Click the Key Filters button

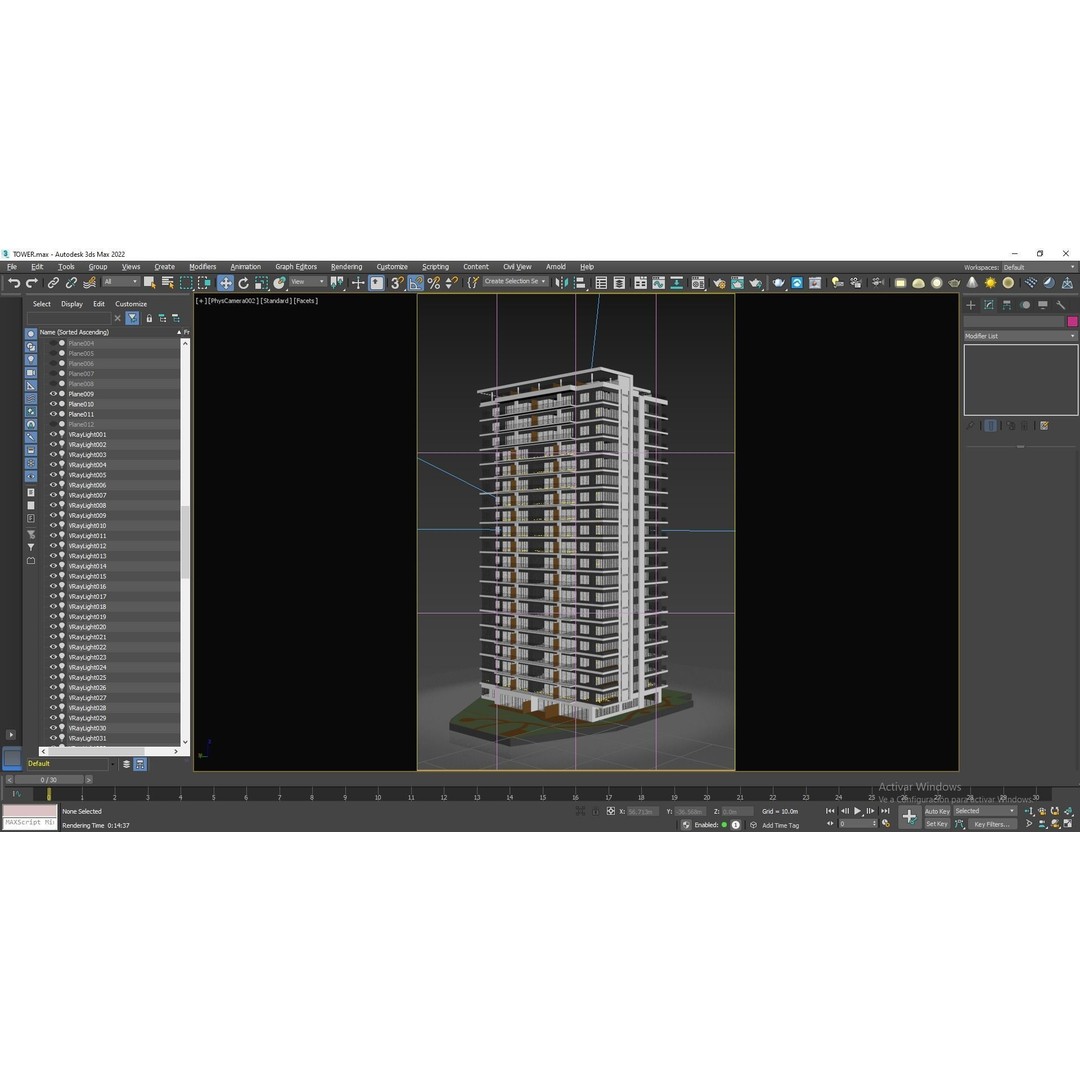(x=992, y=824)
